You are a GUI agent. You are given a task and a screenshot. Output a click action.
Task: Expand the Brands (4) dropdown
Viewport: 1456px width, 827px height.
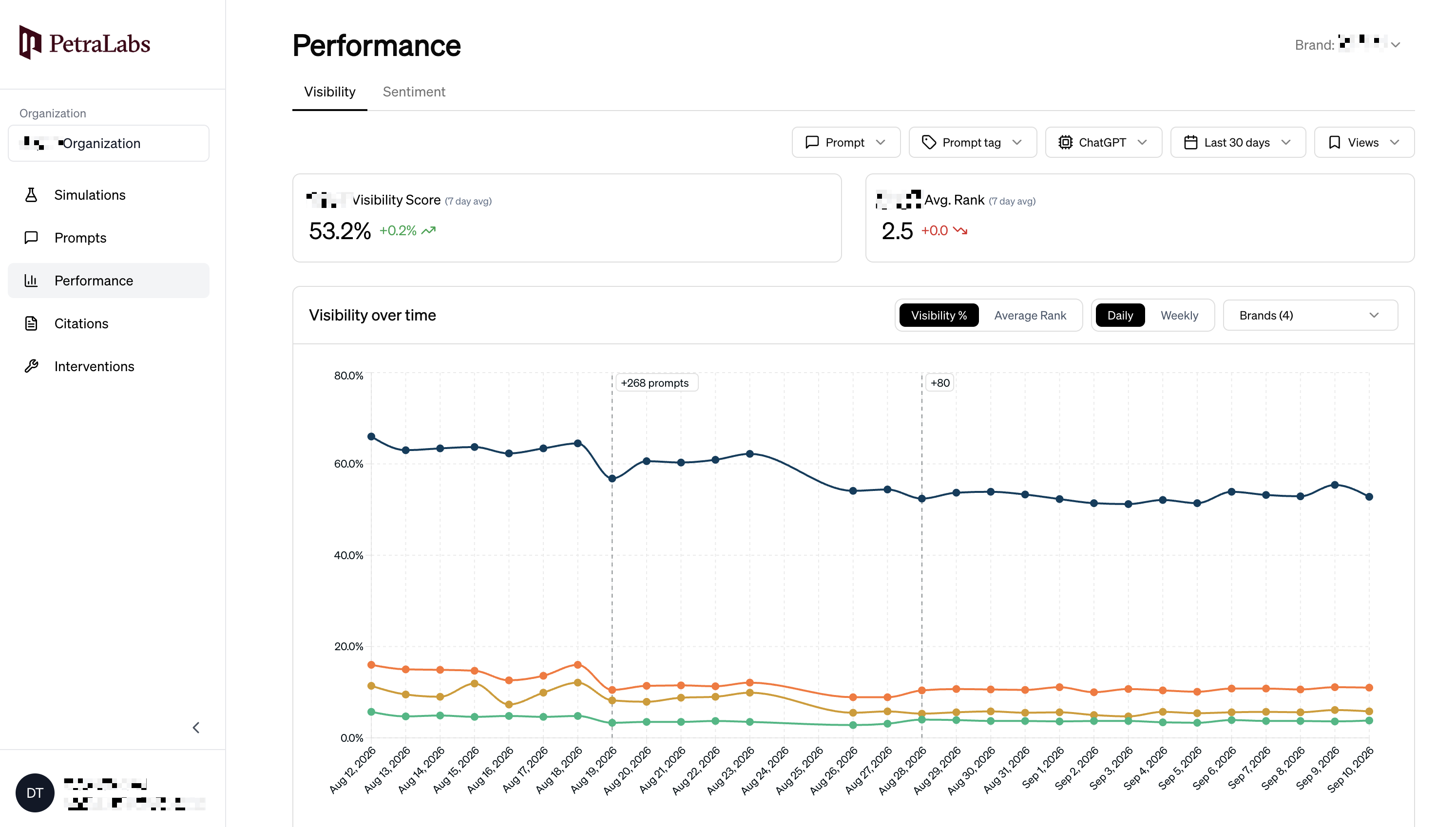coord(1310,315)
